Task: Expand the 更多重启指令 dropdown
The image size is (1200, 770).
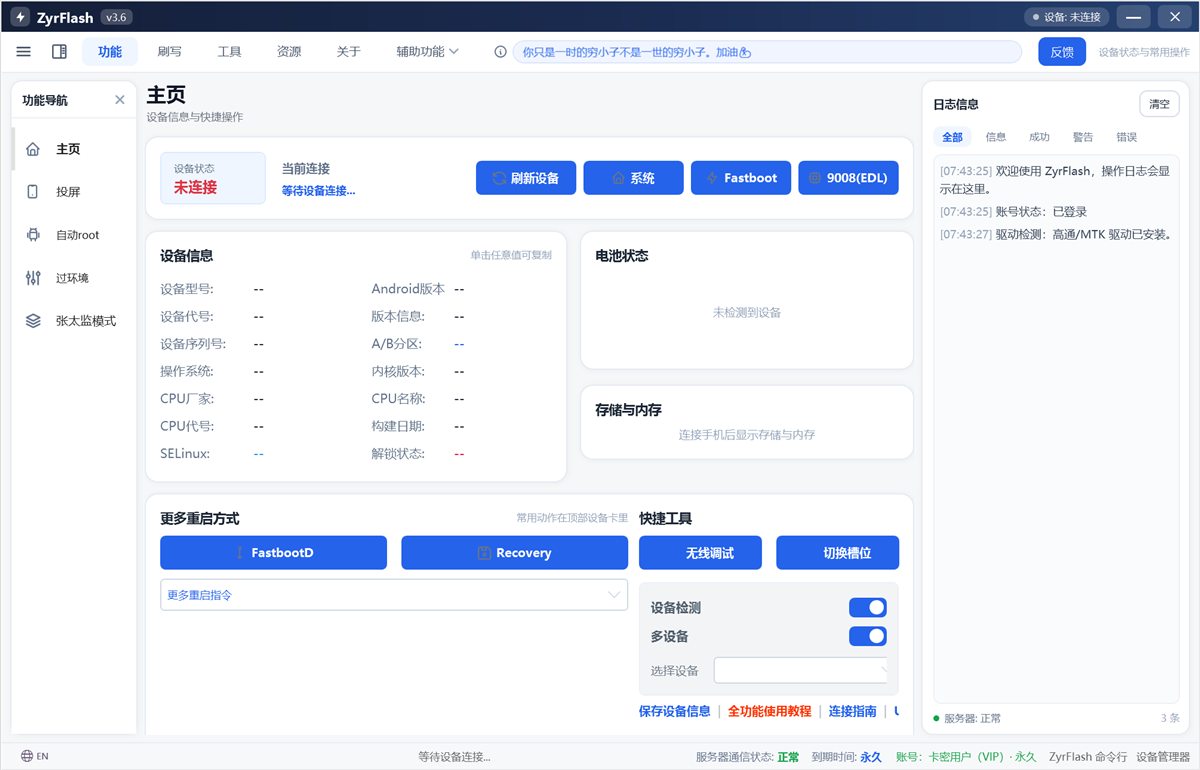Action: pos(394,595)
